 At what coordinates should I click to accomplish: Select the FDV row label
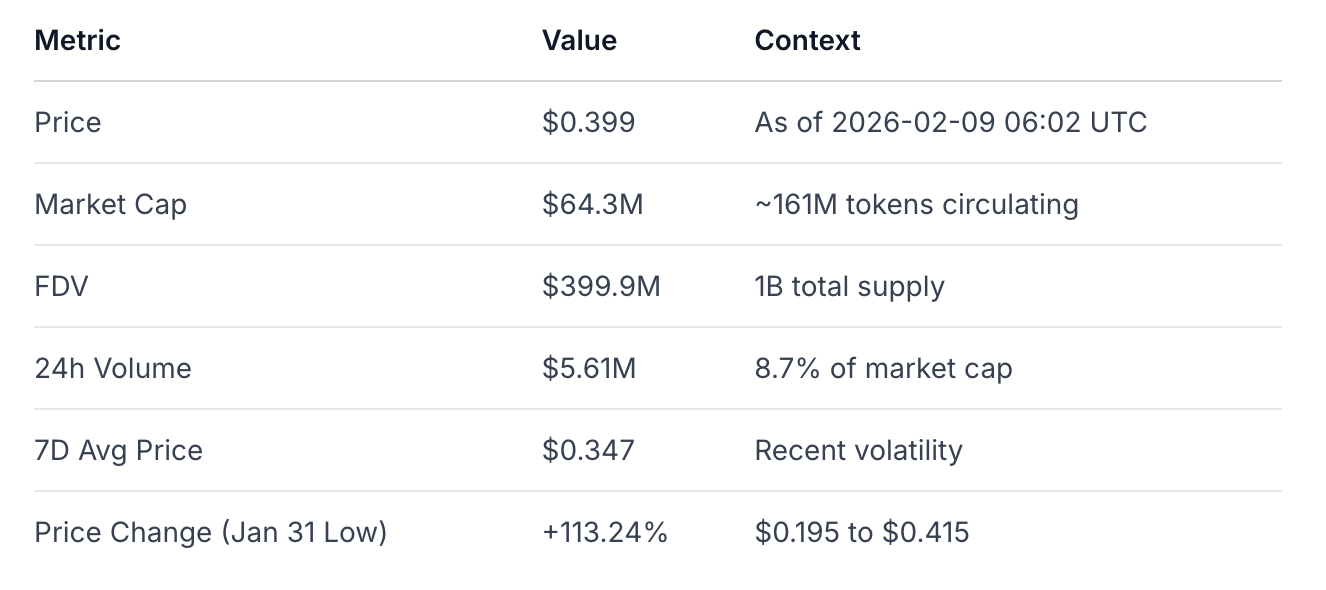point(61,287)
